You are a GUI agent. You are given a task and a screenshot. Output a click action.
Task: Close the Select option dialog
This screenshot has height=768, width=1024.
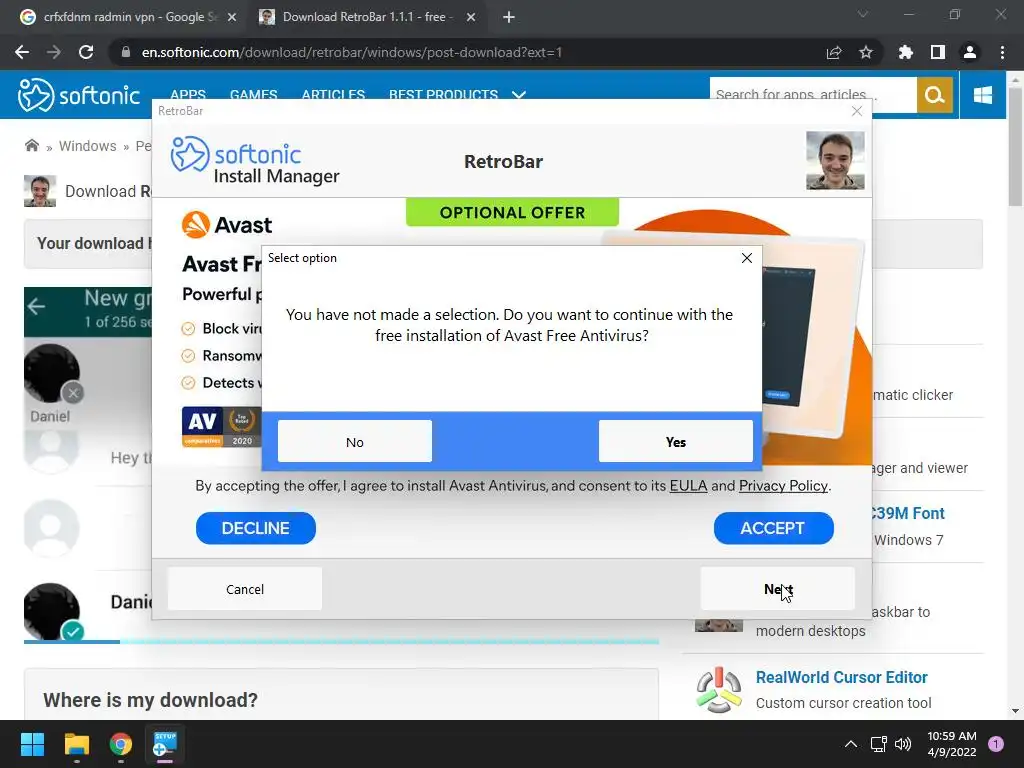[747, 258]
